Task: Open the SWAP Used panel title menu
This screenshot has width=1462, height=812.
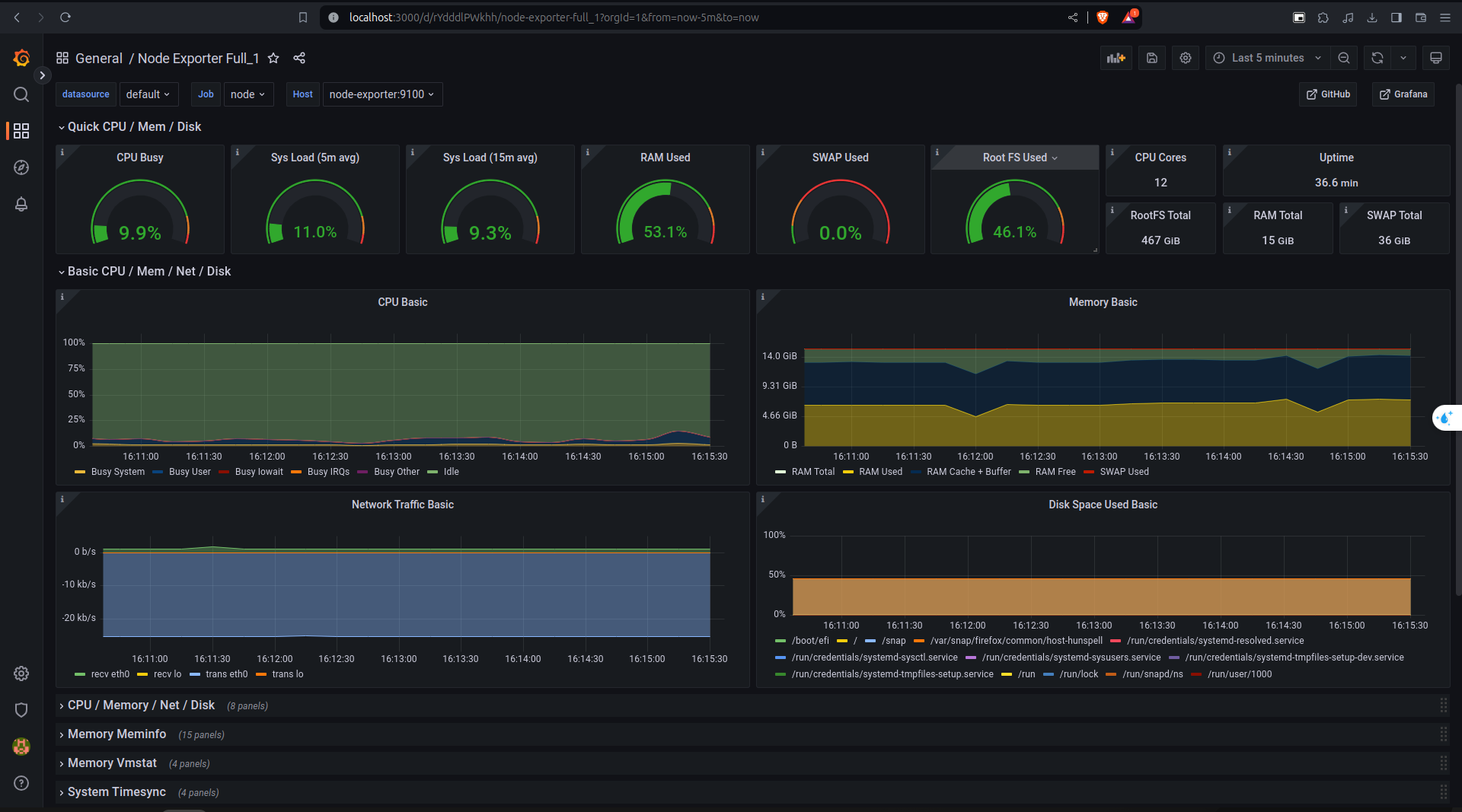Action: click(840, 158)
